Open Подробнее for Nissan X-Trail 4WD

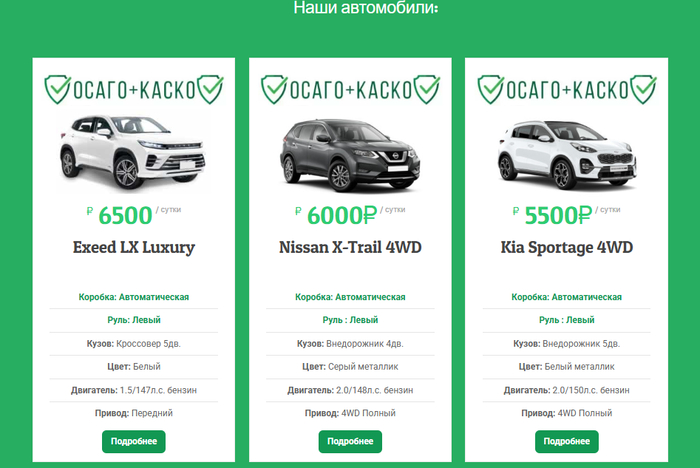coord(350,441)
